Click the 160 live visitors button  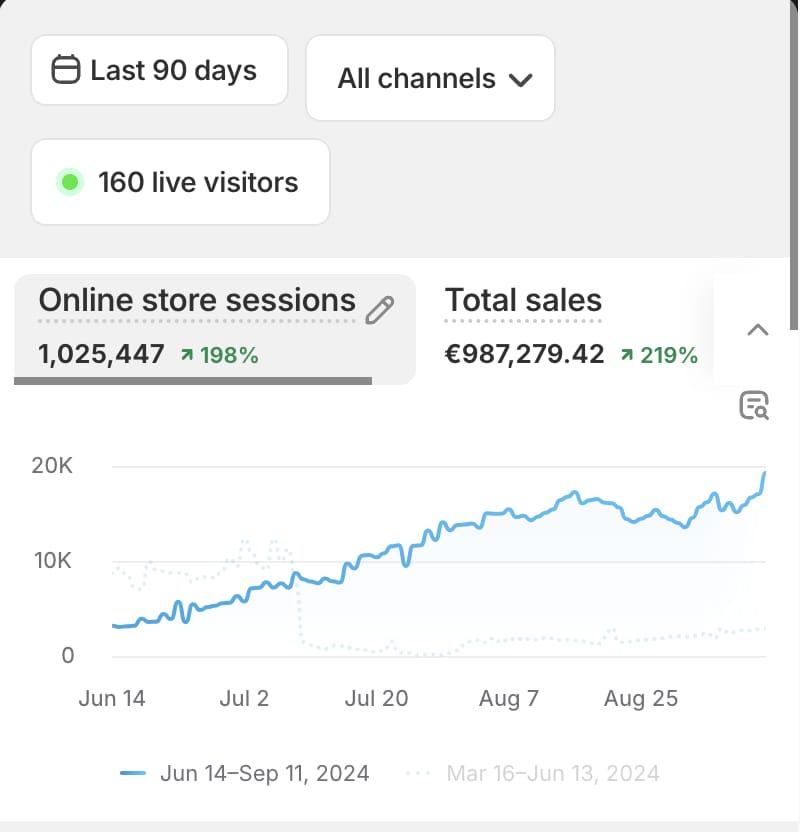coord(180,182)
